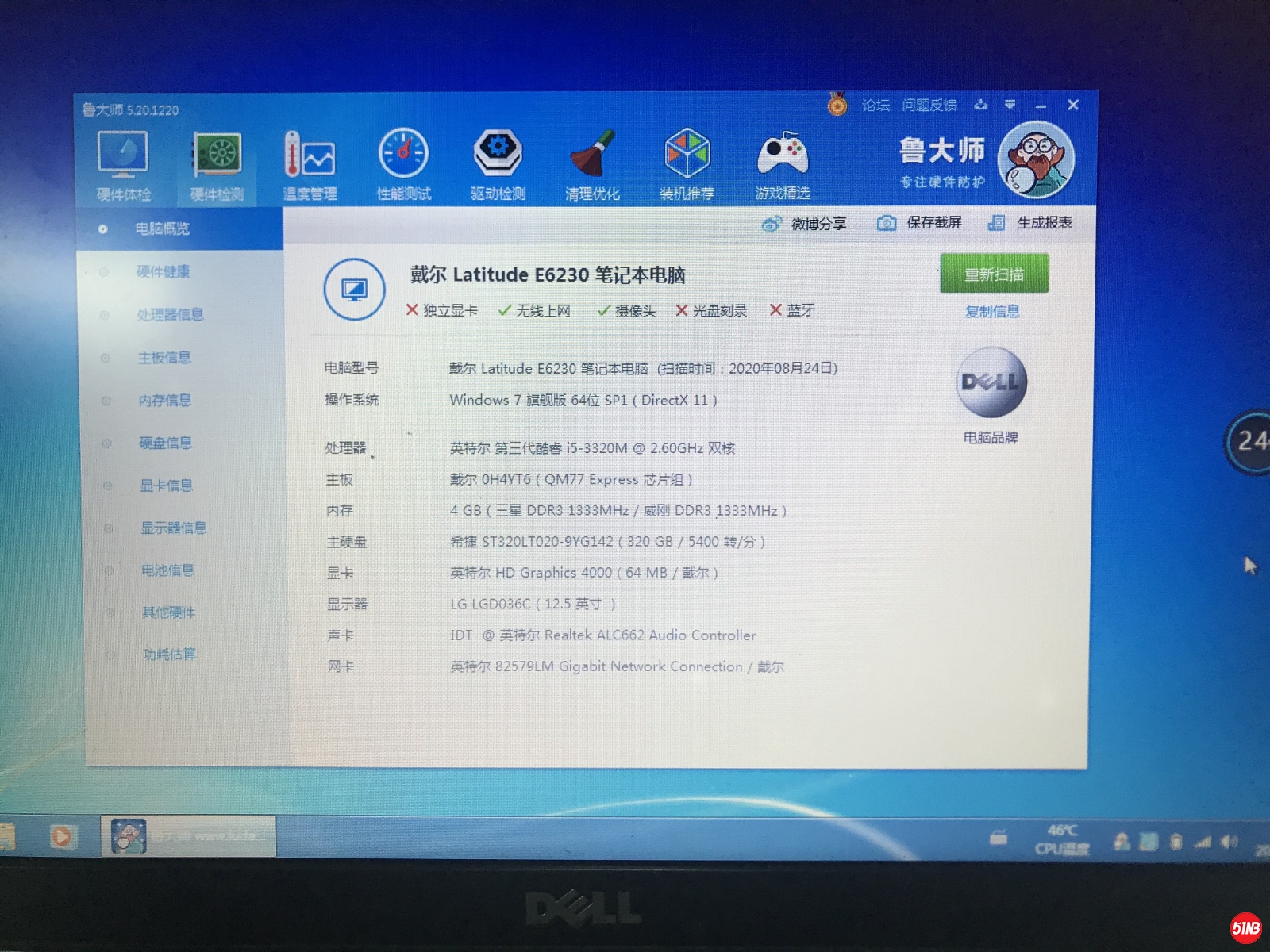Viewport: 1270px width, 952px height.
Task: Share via 微博分享
Action: coord(805,224)
